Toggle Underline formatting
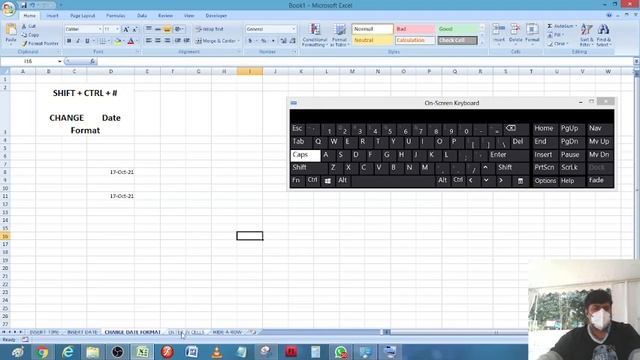This screenshot has width=640, height=360. tap(87, 41)
